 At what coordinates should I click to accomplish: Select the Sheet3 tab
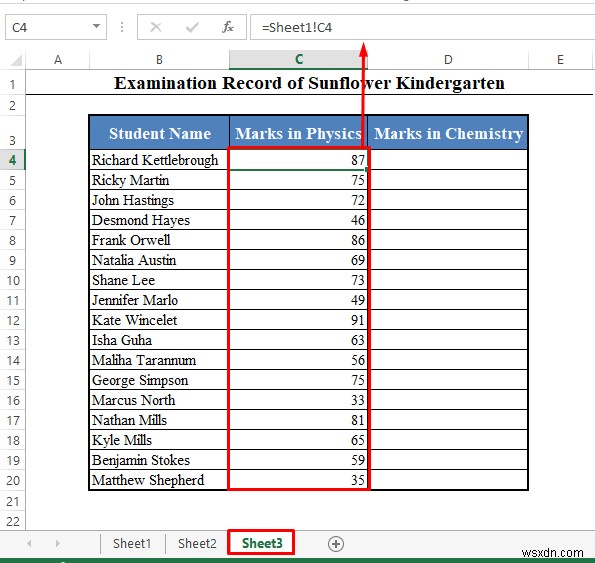click(x=262, y=543)
